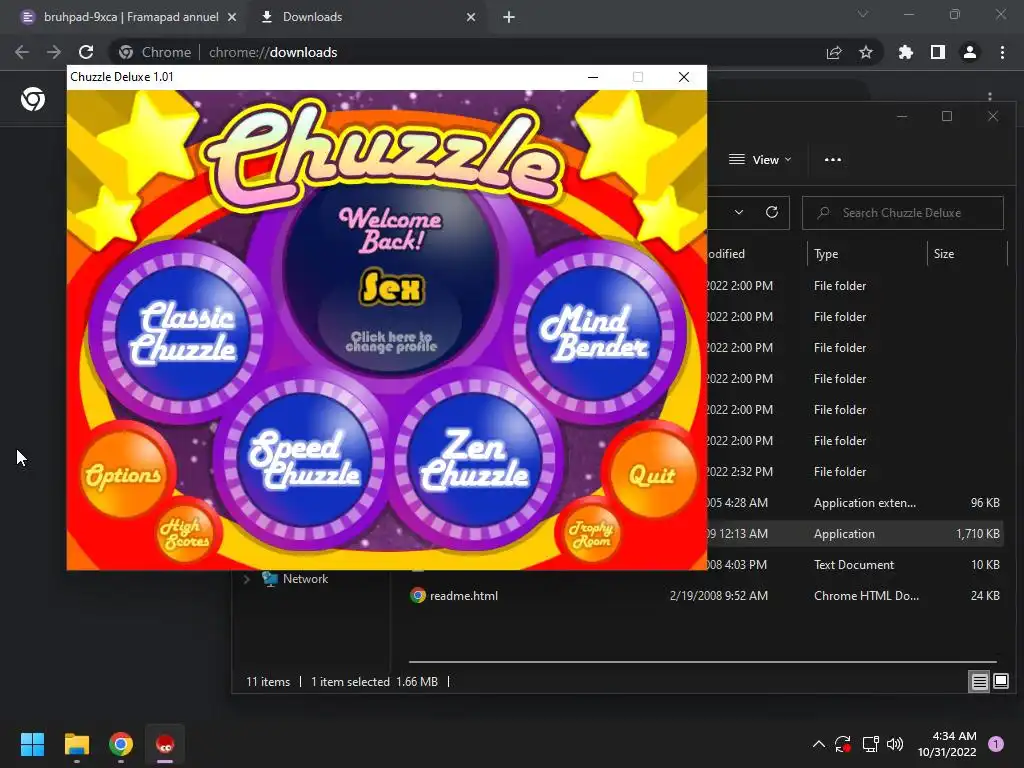Viewport: 1024px width, 768px height.
Task: Start the Speed Chuzzle game mode
Action: point(303,460)
